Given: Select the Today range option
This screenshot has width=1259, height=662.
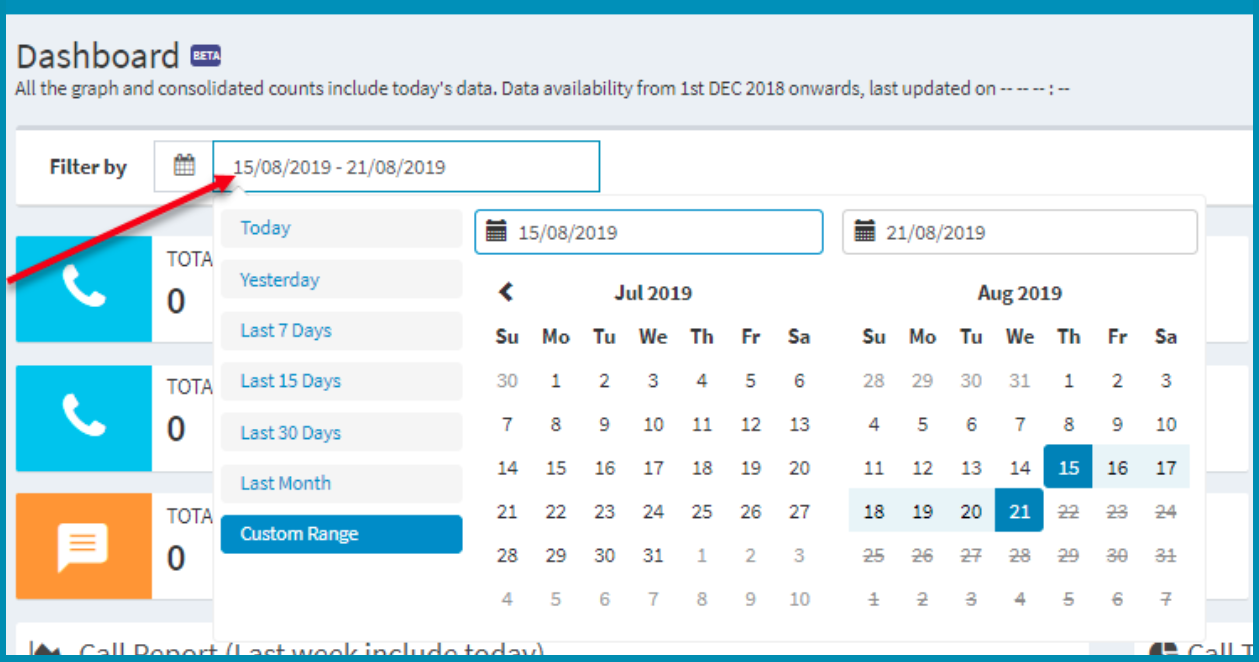Looking at the screenshot, I should 342,228.
